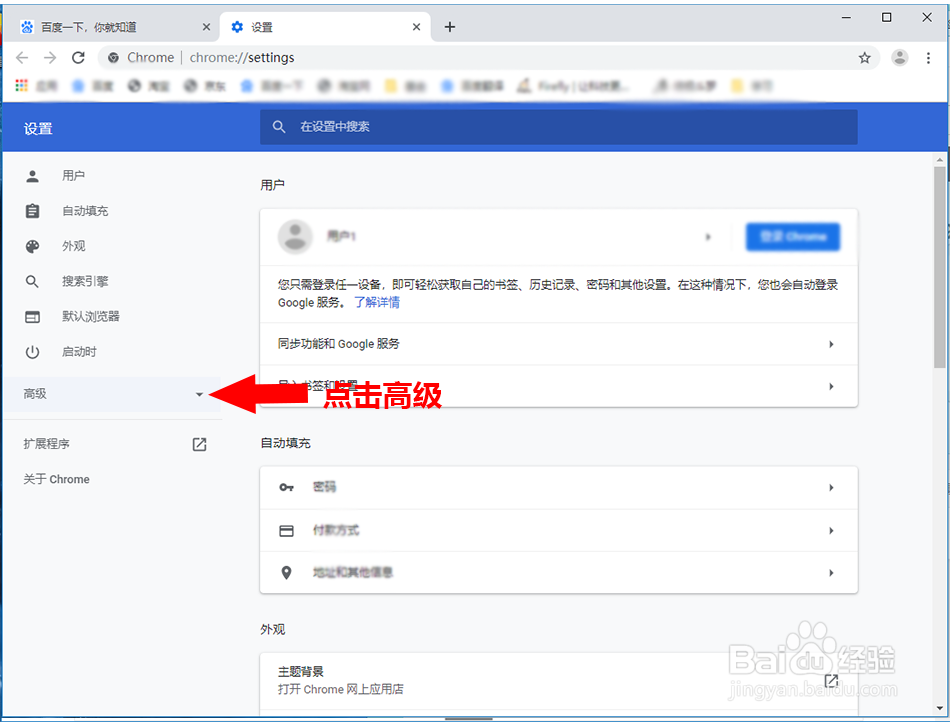950x722 pixels.
Task: Click the user avatar in the profile card
Action: [x=295, y=237]
